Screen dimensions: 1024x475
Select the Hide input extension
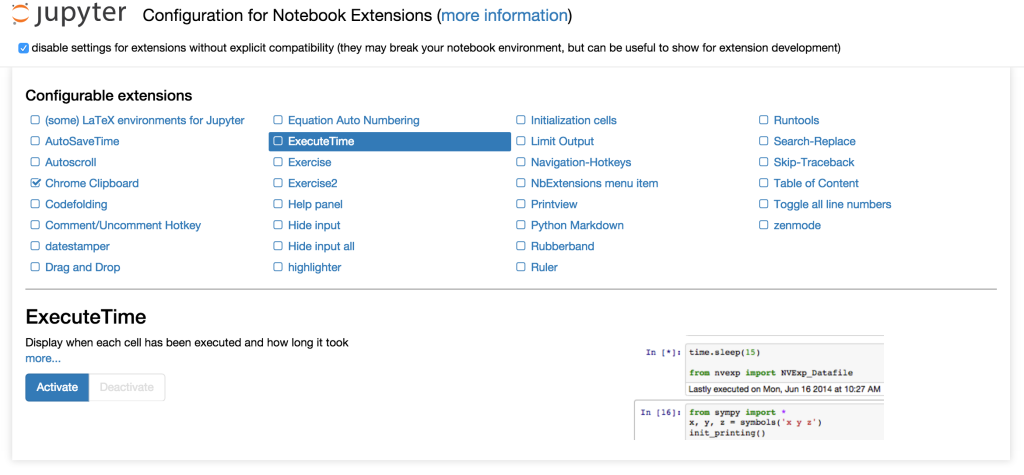[x=314, y=225]
